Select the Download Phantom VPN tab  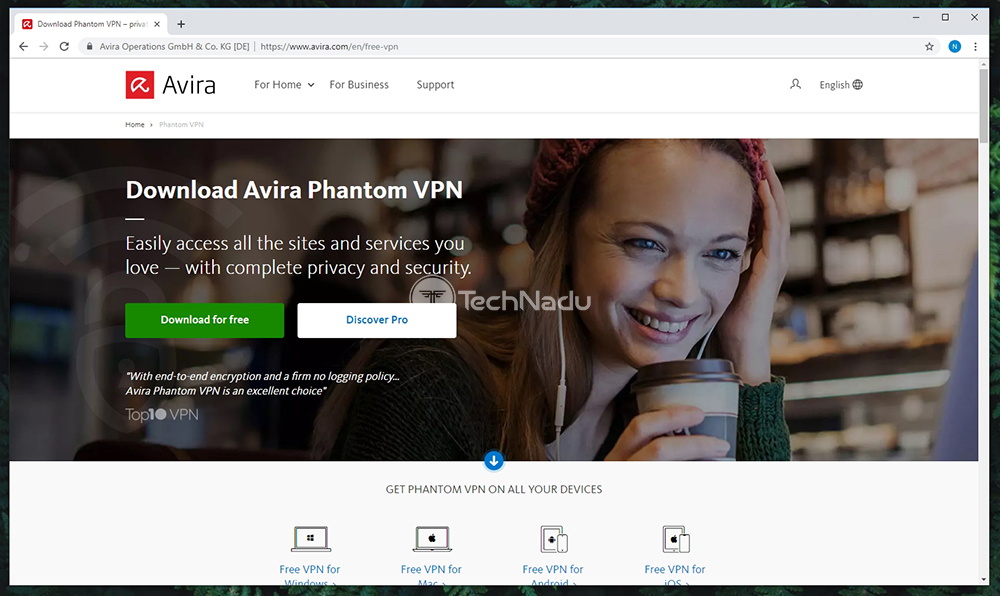tap(91, 24)
